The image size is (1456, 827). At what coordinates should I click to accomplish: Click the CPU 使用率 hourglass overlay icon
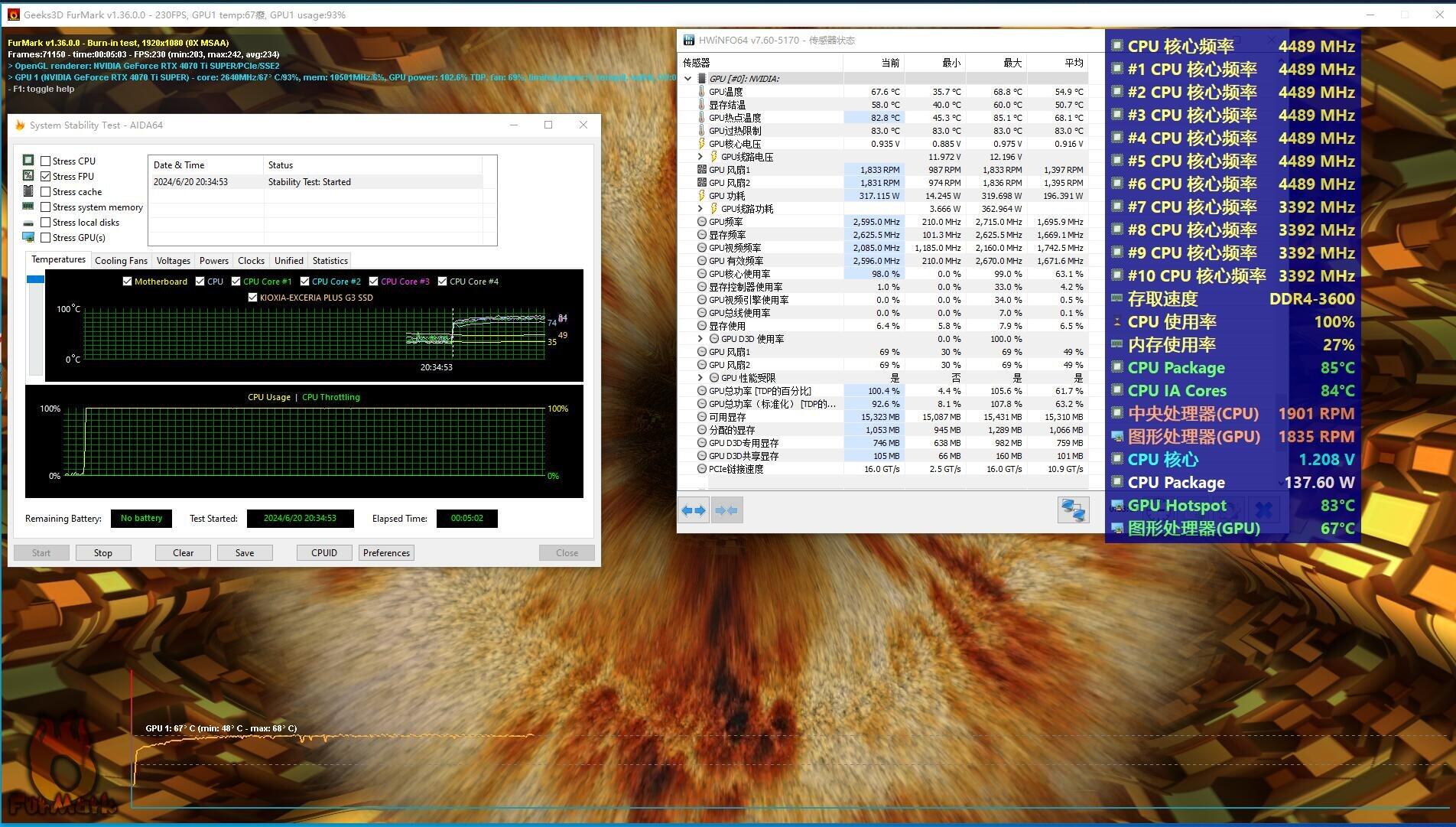coord(1116,322)
